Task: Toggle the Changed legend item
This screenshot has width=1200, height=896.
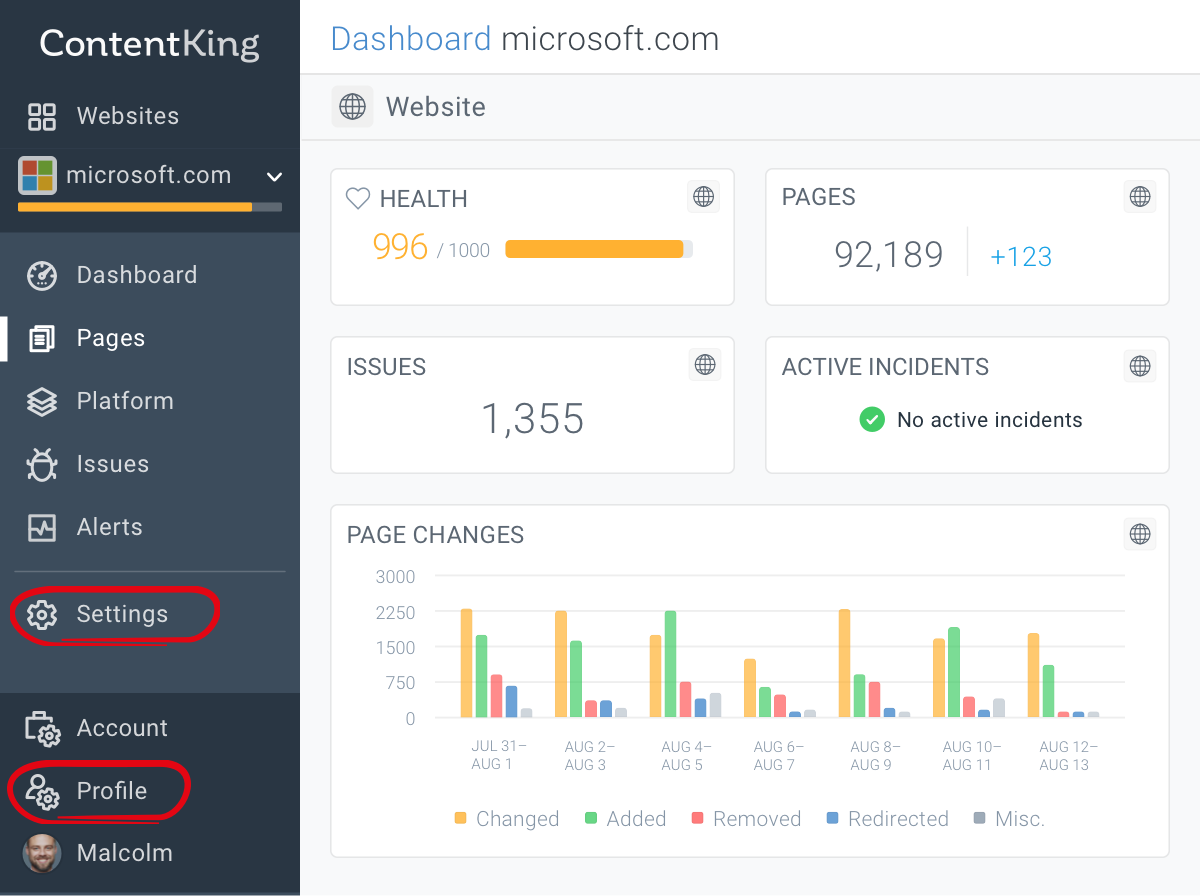Action: click(507, 819)
